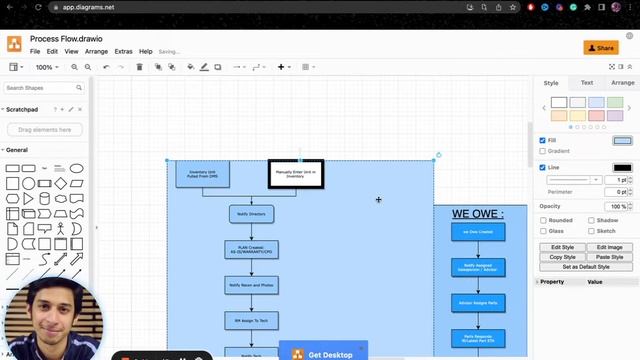
Task: Click the redo arrow icon
Action: click(x=121, y=67)
